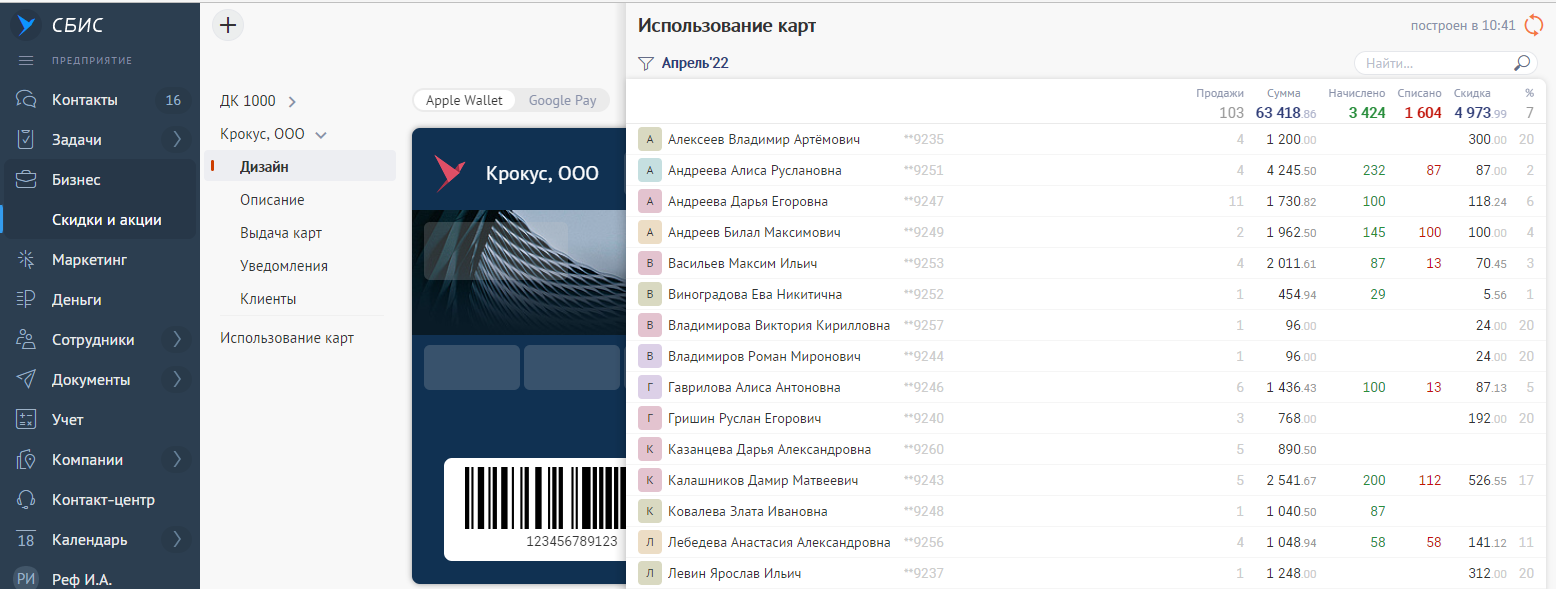
Task: Click the refresh report icon
Action: click(1533, 26)
